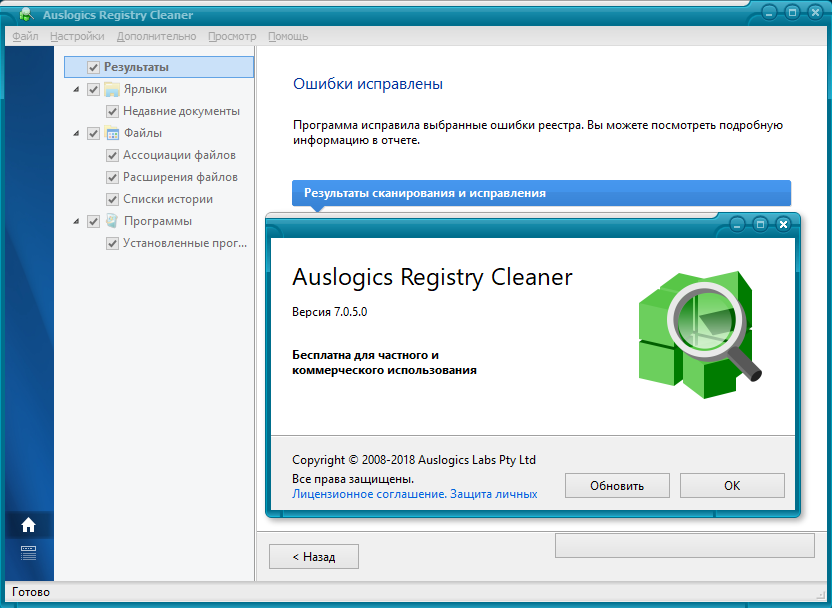
Task: Select Расширения файлов tree label
Action: click(180, 177)
